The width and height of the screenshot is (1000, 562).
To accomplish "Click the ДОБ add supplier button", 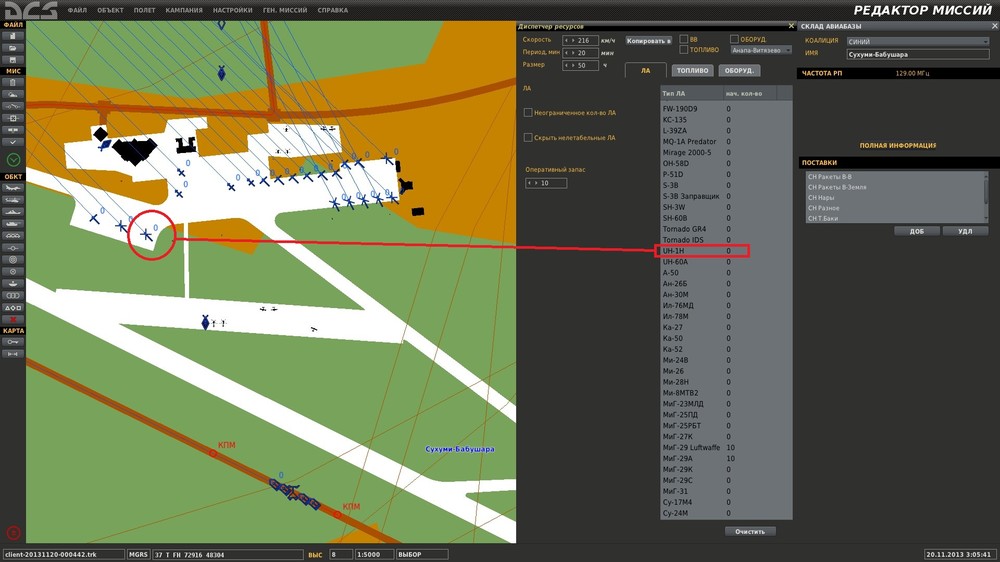I will click(x=916, y=231).
